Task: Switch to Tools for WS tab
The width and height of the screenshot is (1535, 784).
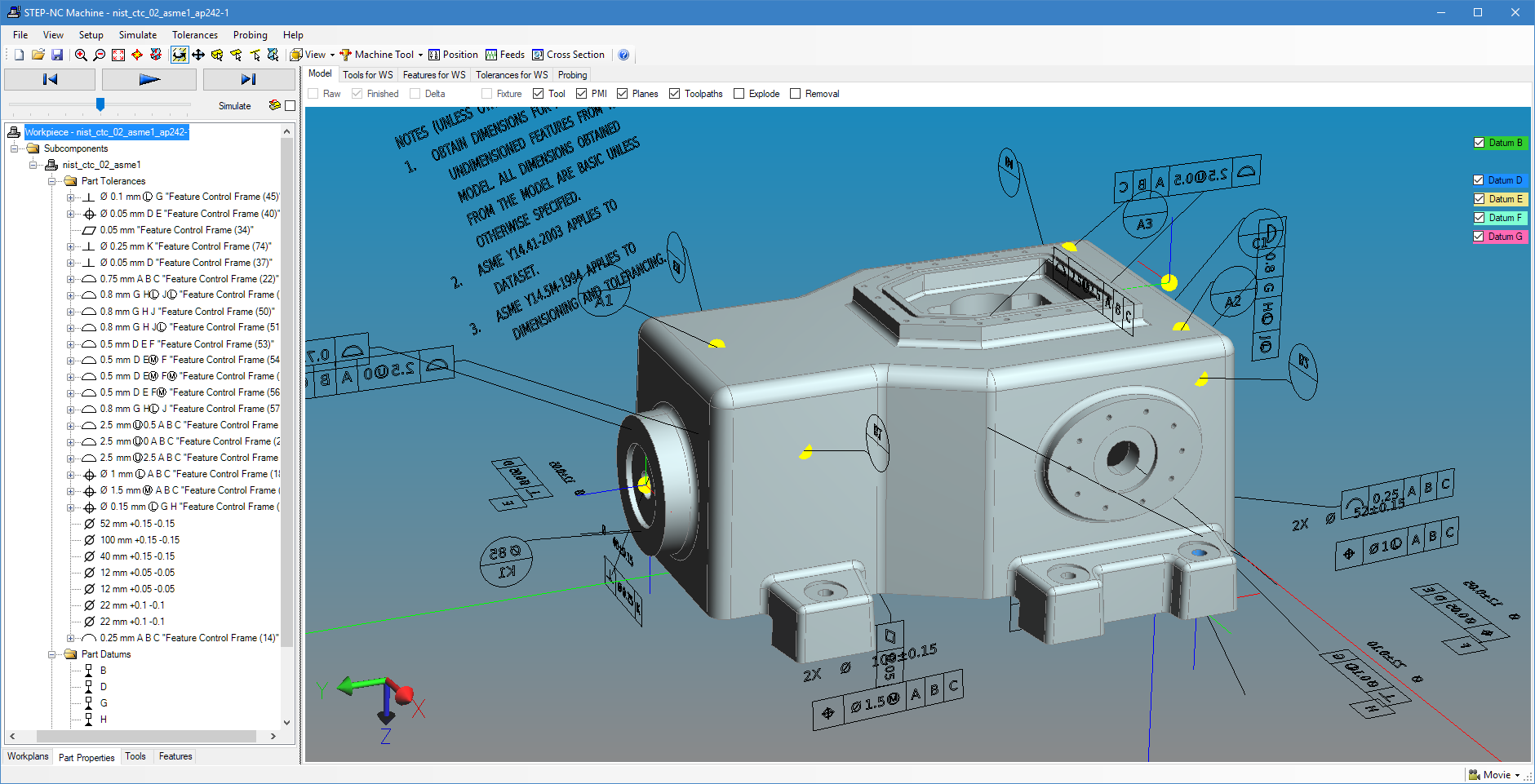Action: [368, 75]
